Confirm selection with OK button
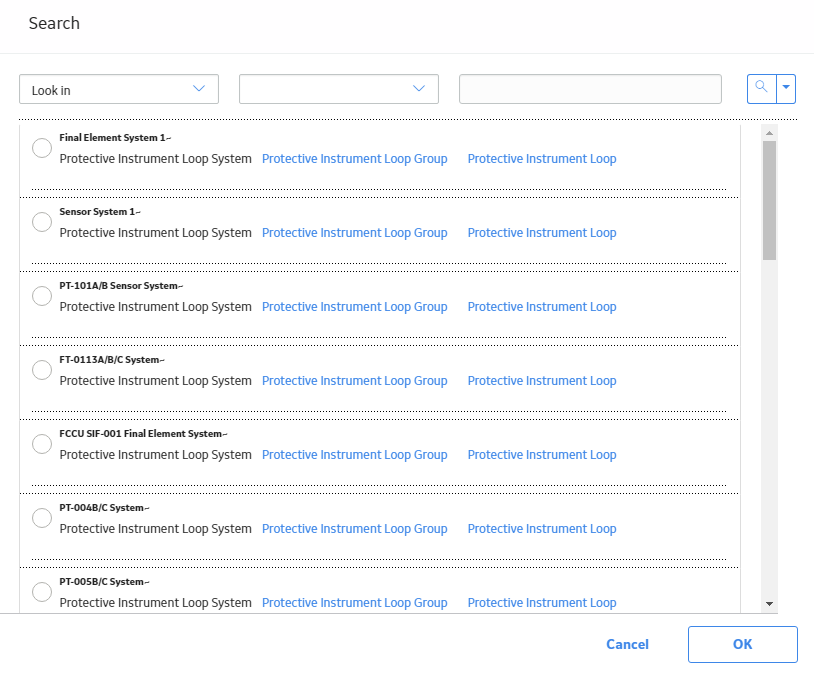814x676 pixels. coord(743,644)
